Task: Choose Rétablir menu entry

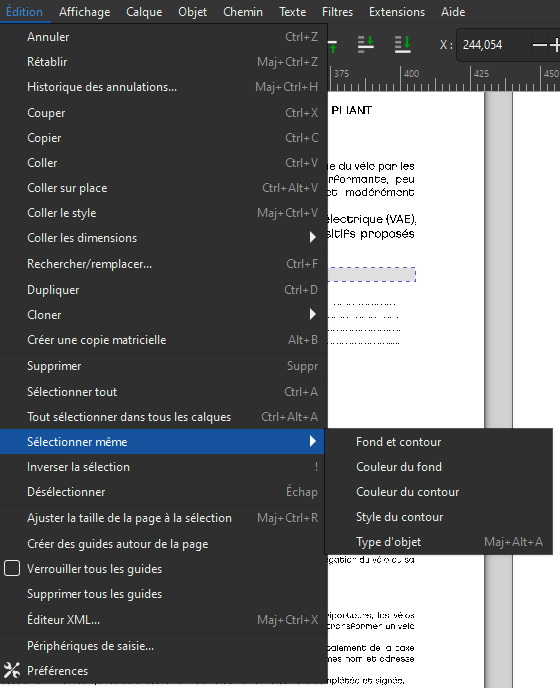Action: pyautogui.click(x=163, y=62)
